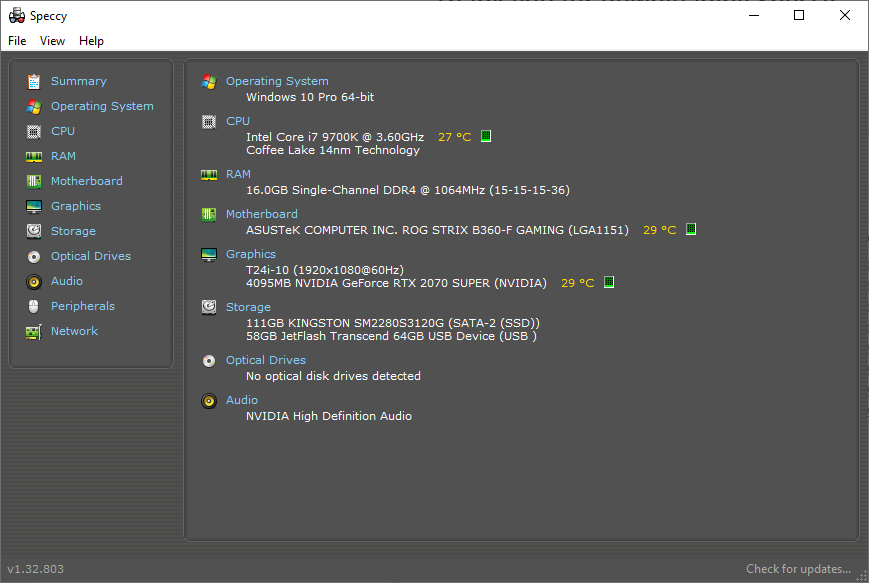The width and height of the screenshot is (869, 583).
Task: Open Motherboard via its sidebar icon
Action: (x=33, y=181)
